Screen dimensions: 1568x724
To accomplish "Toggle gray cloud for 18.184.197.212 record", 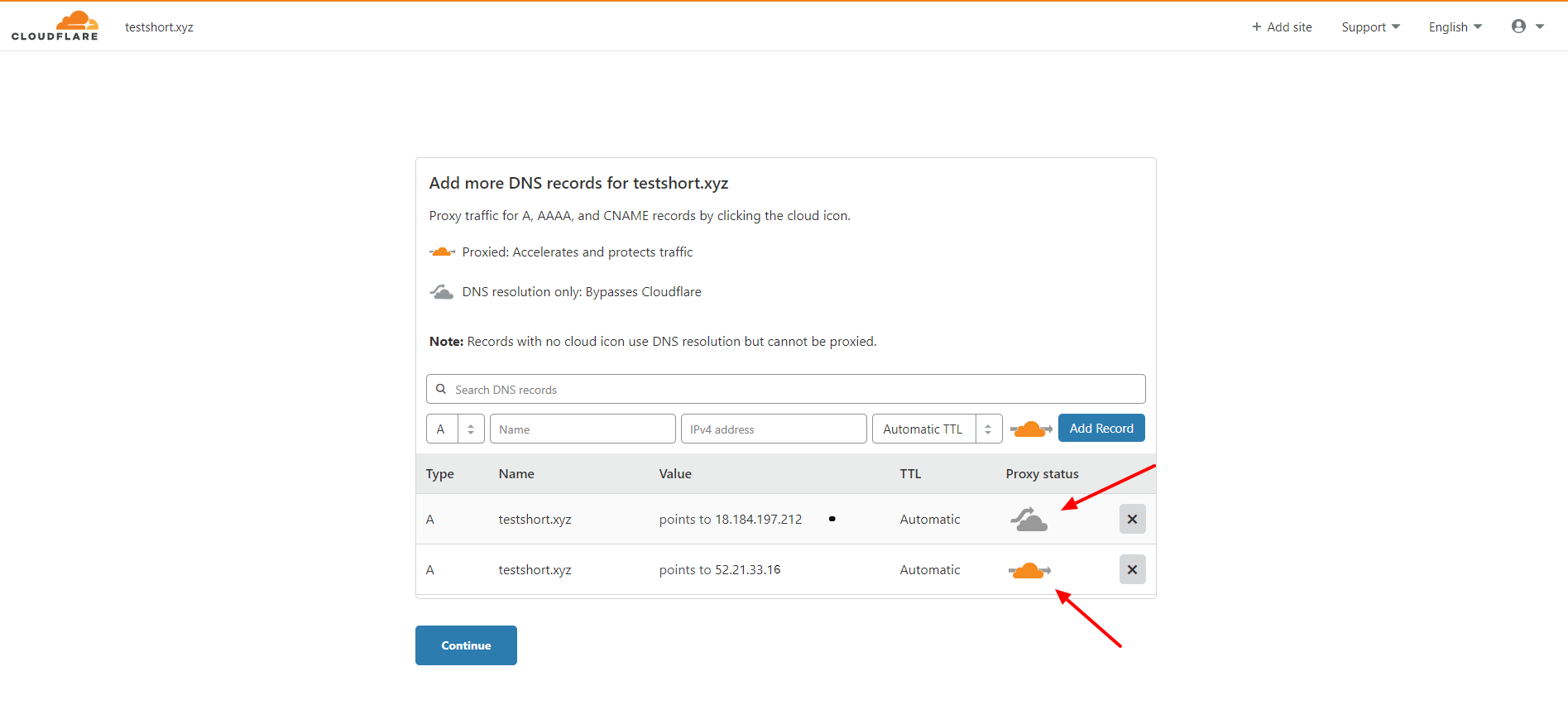I will pyautogui.click(x=1029, y=519).
